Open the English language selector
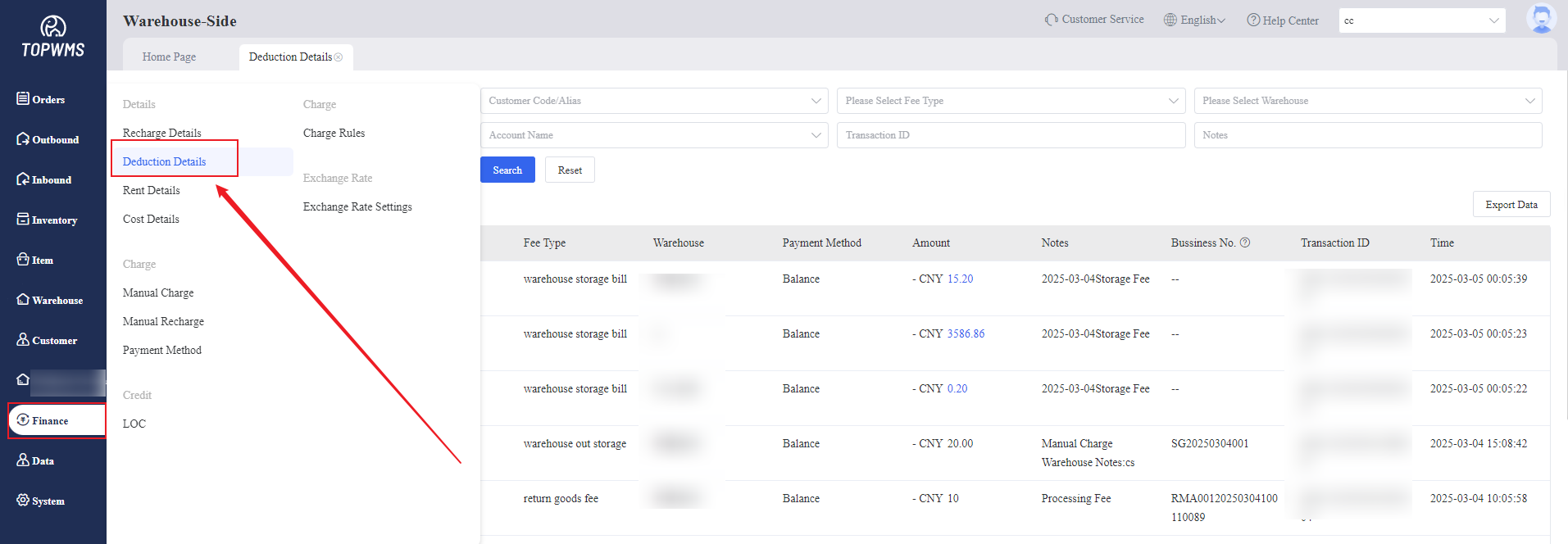The width and height of the screenshot is (1568, 544). [x=1194, y=20]
